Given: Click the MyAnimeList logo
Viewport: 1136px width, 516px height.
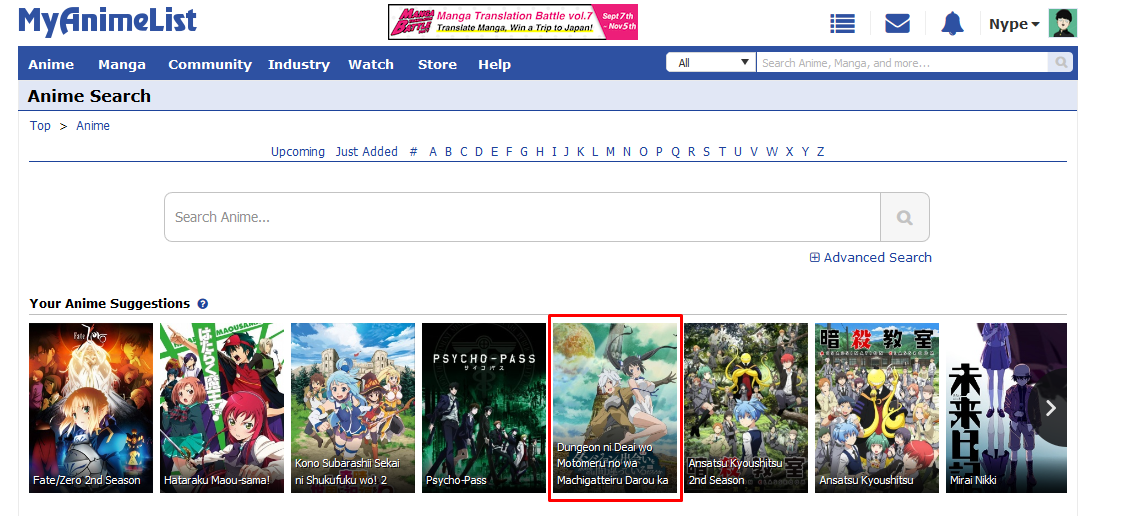Looking at the screenshot, I should pyautogui.click(x=107, y=21).
